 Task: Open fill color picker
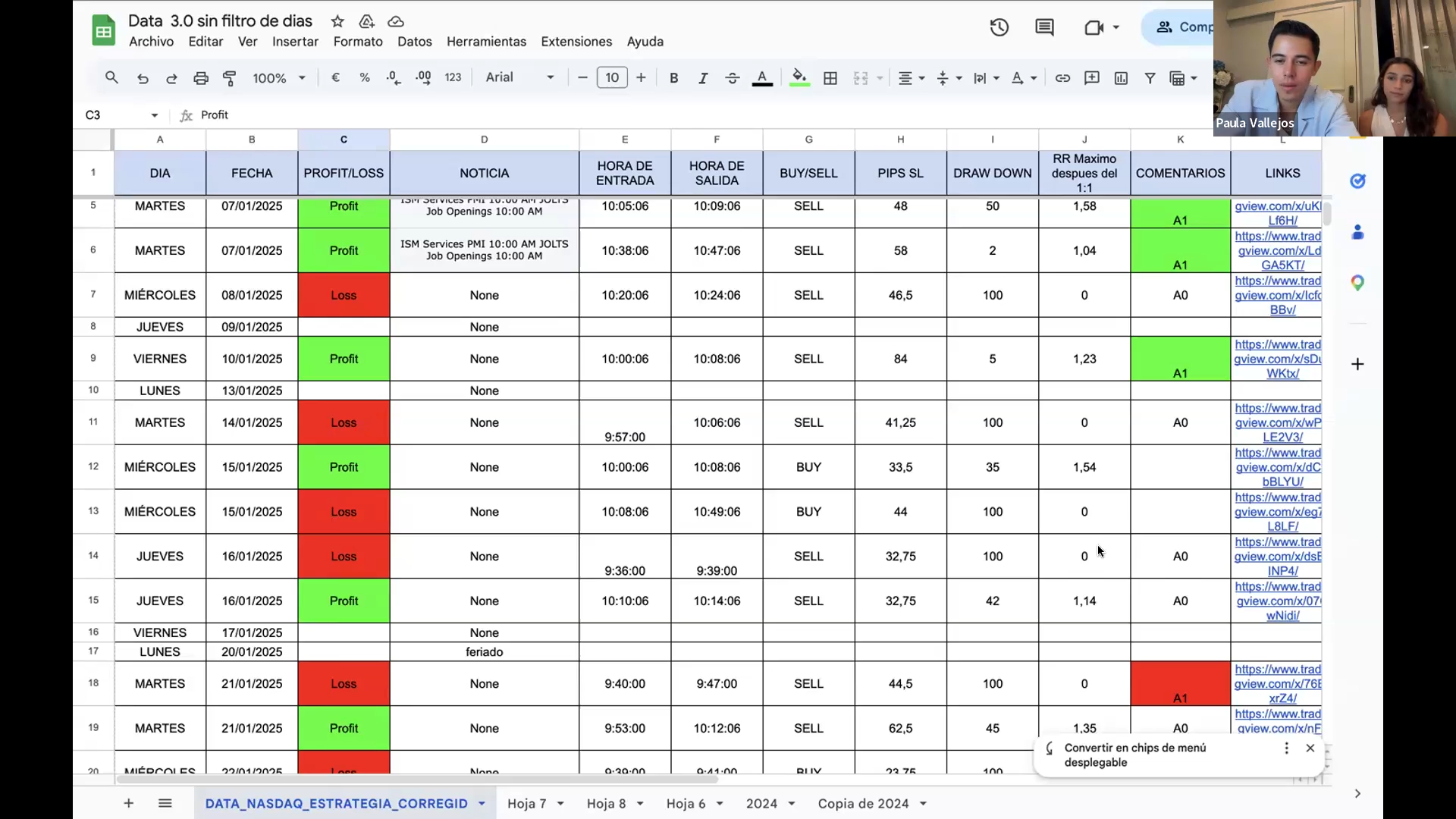tap(799, 78)
